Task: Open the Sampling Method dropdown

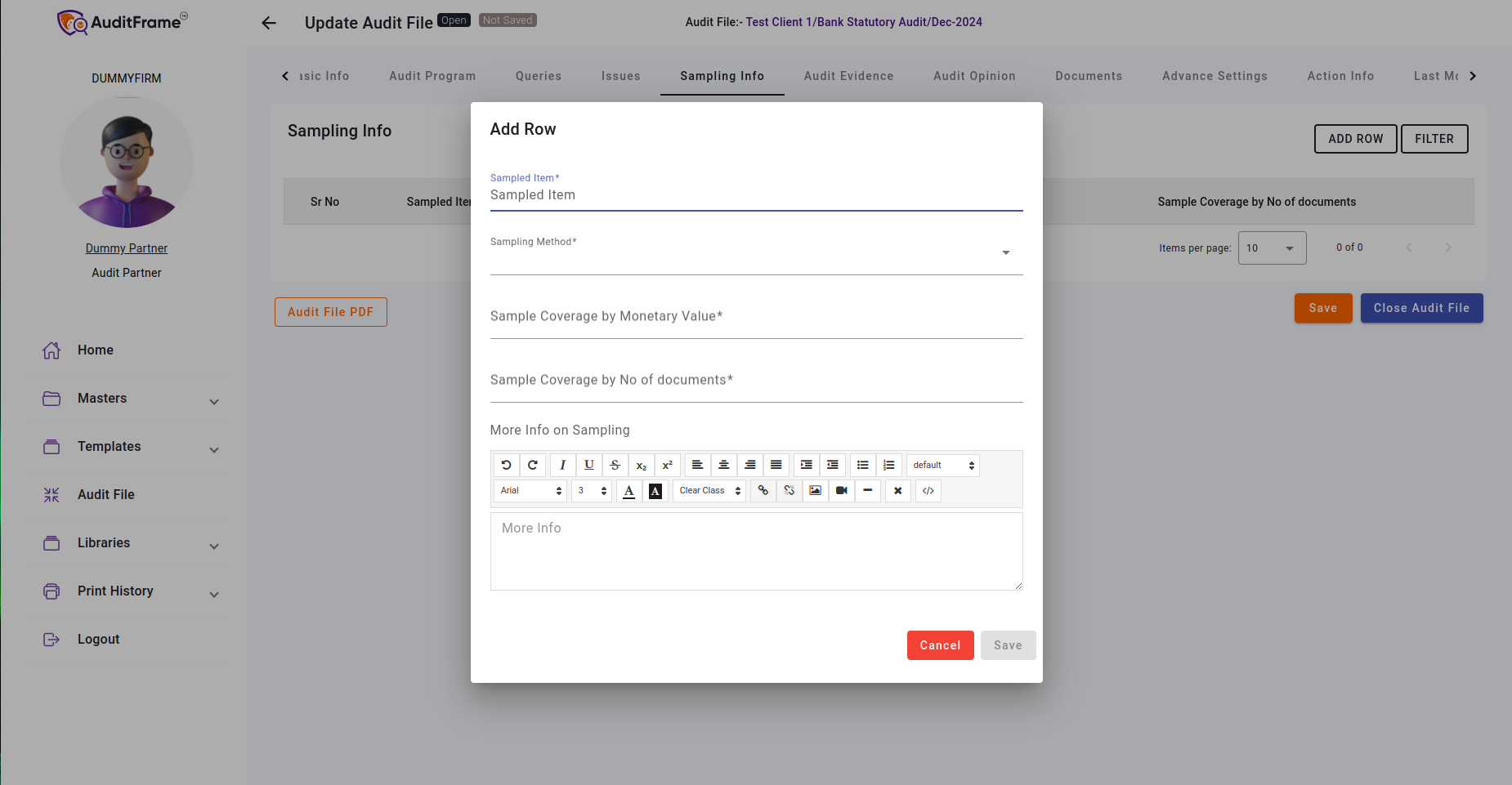Action: click(756, 253)
